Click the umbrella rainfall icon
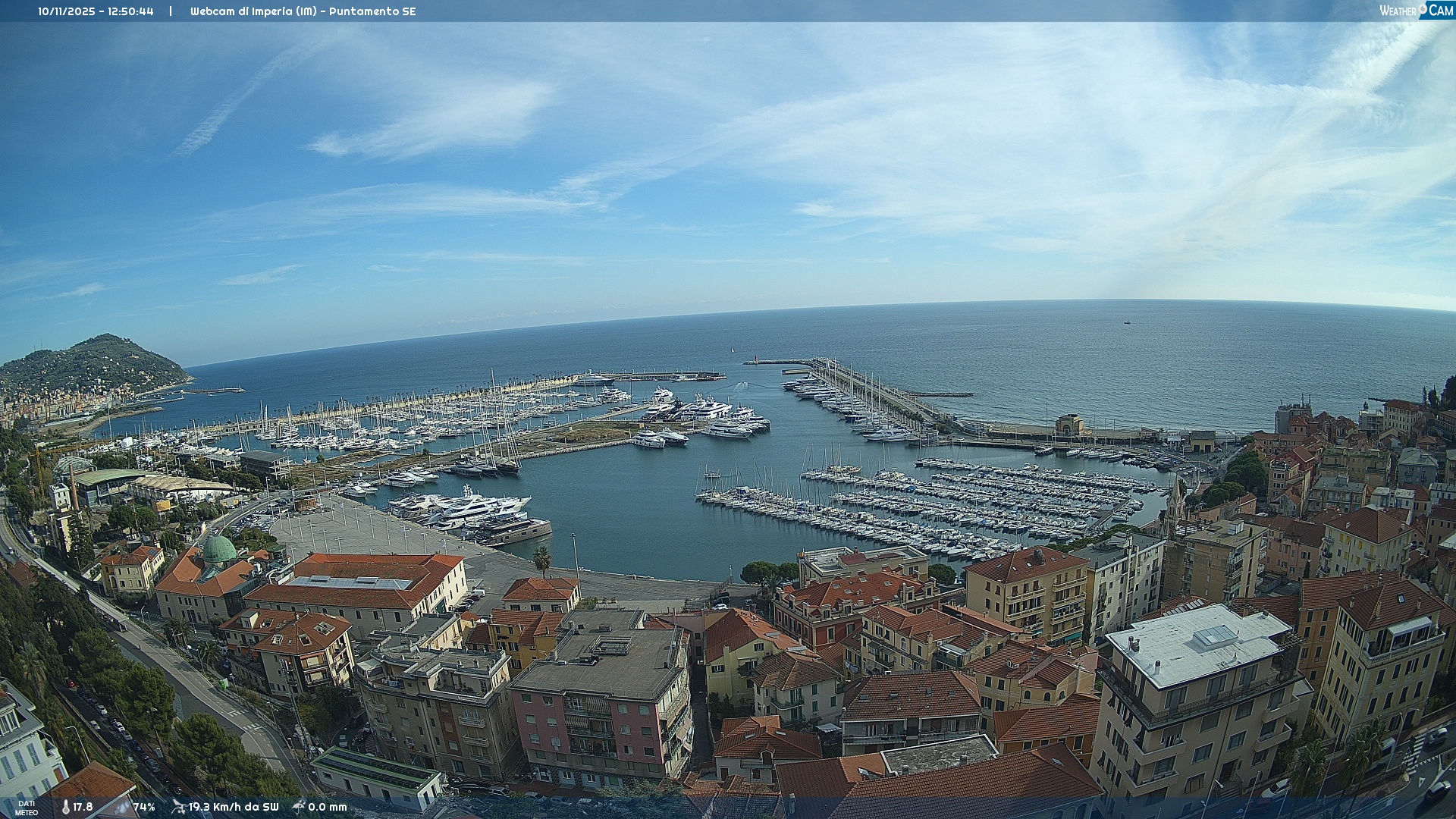1456x819 pixels. click(299, 806)
